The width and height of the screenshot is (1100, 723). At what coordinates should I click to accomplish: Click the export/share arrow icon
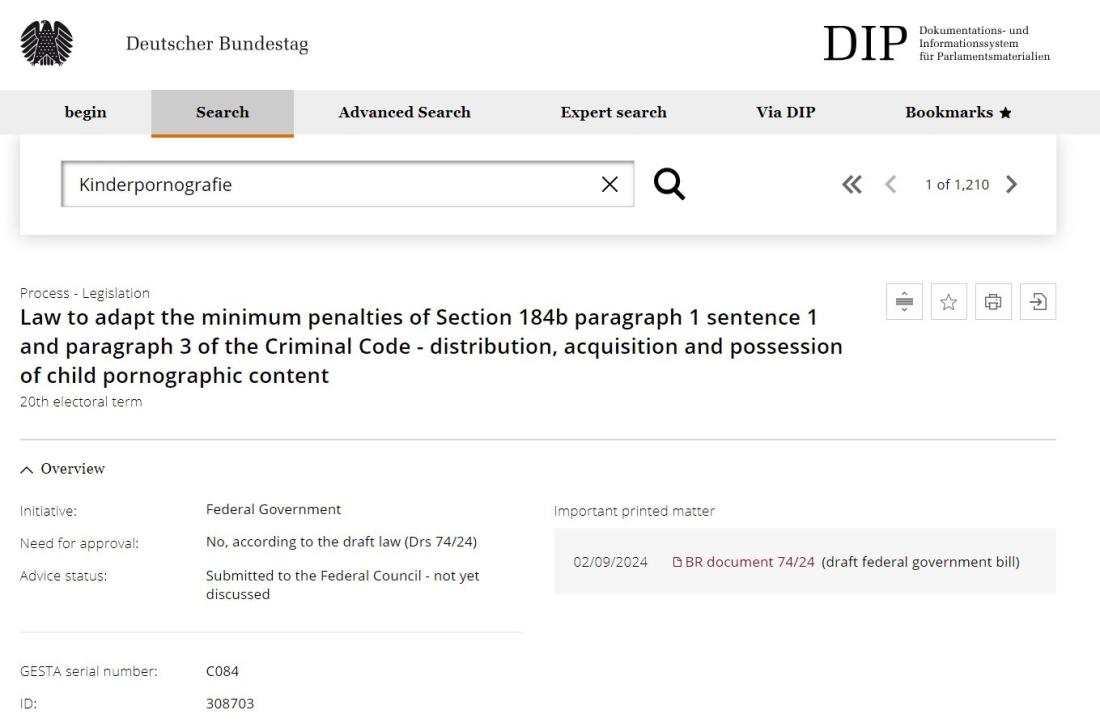pyautogui.click(x=1038, y=302)
